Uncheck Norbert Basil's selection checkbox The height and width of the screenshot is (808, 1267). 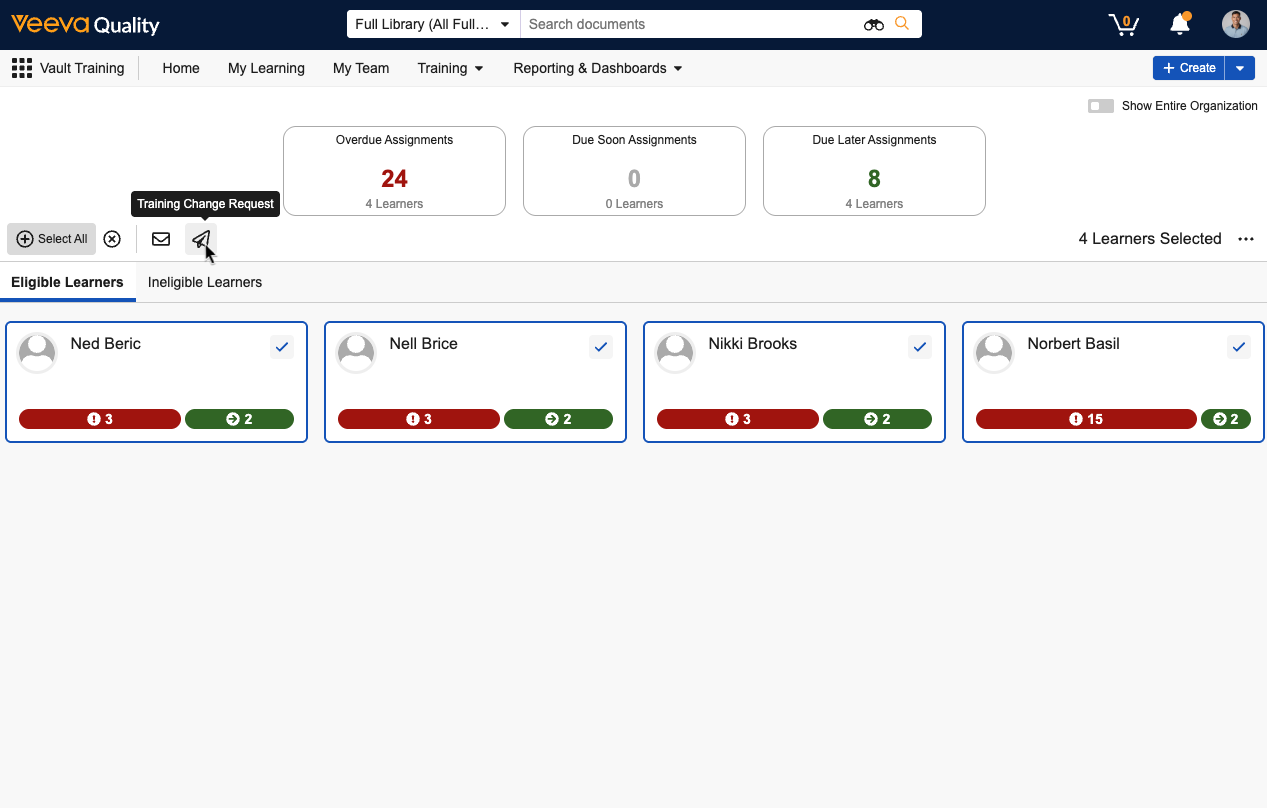click(1239, 347)
